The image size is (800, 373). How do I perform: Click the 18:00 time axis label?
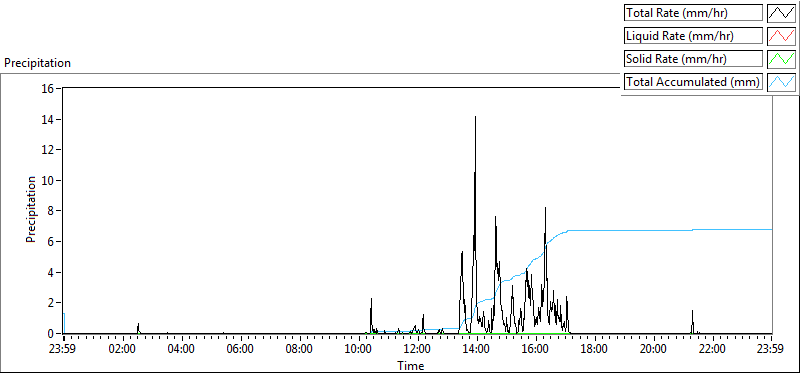pos(595,350)
